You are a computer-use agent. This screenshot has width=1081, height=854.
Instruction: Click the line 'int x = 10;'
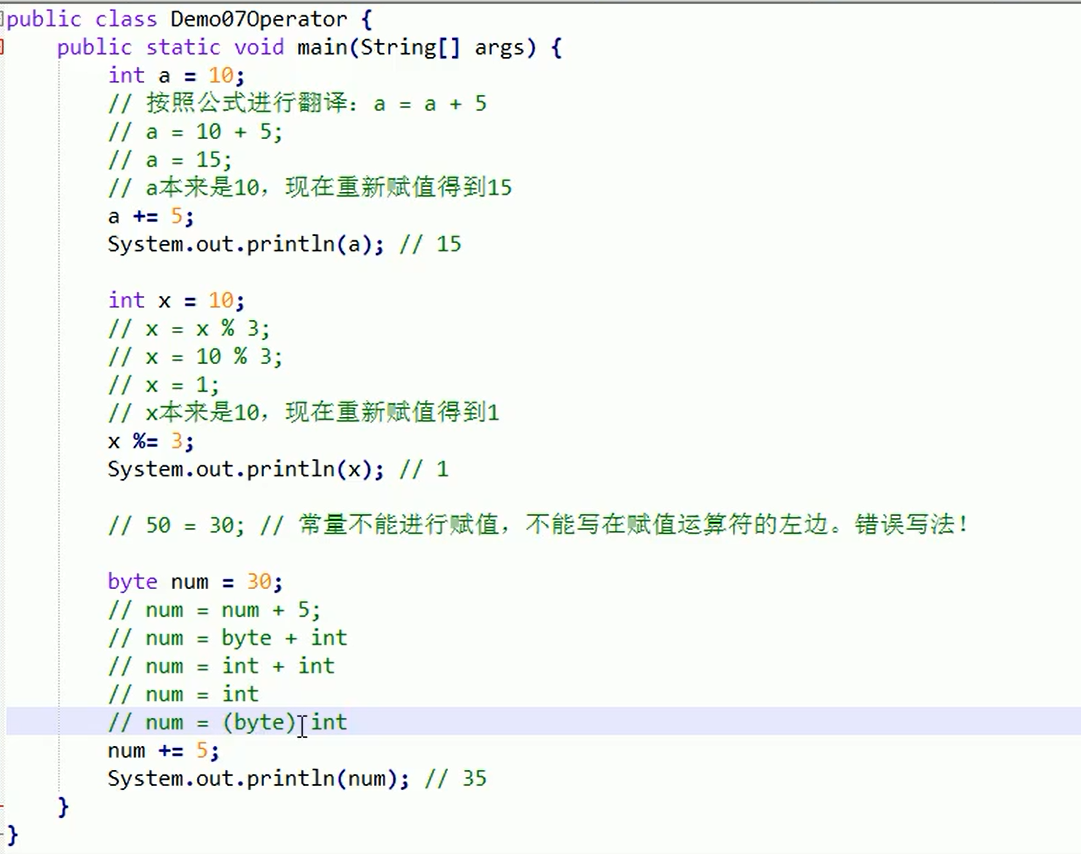coord(176,301)
